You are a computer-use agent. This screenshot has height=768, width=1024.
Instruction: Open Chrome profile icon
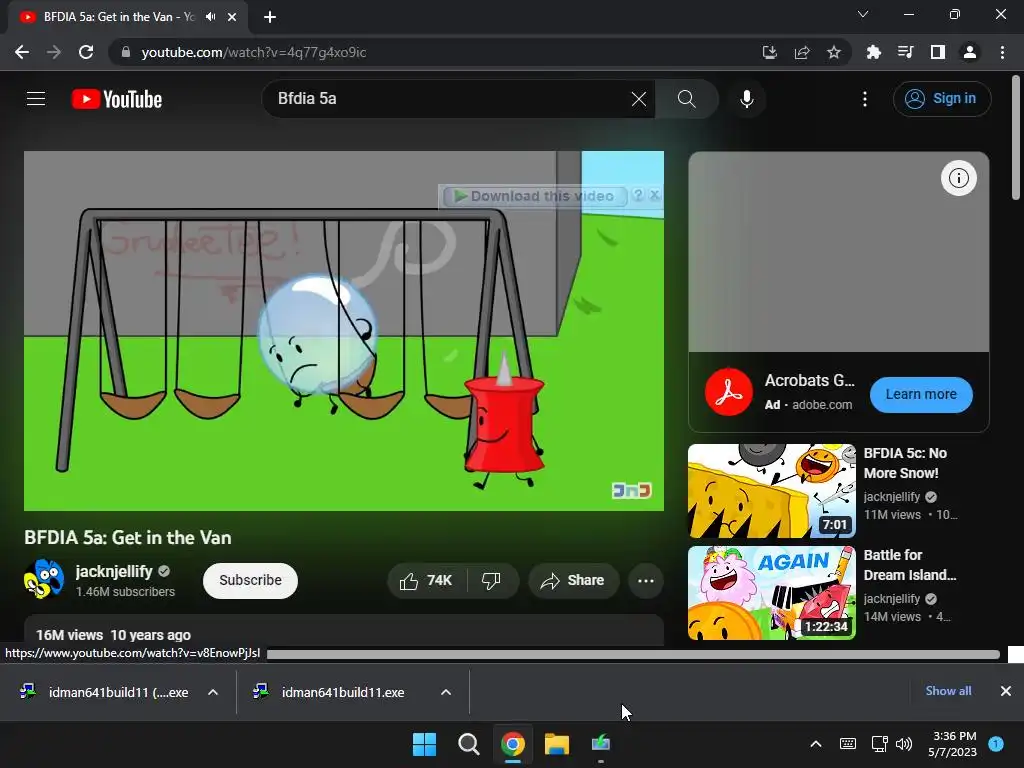[970, 52]
